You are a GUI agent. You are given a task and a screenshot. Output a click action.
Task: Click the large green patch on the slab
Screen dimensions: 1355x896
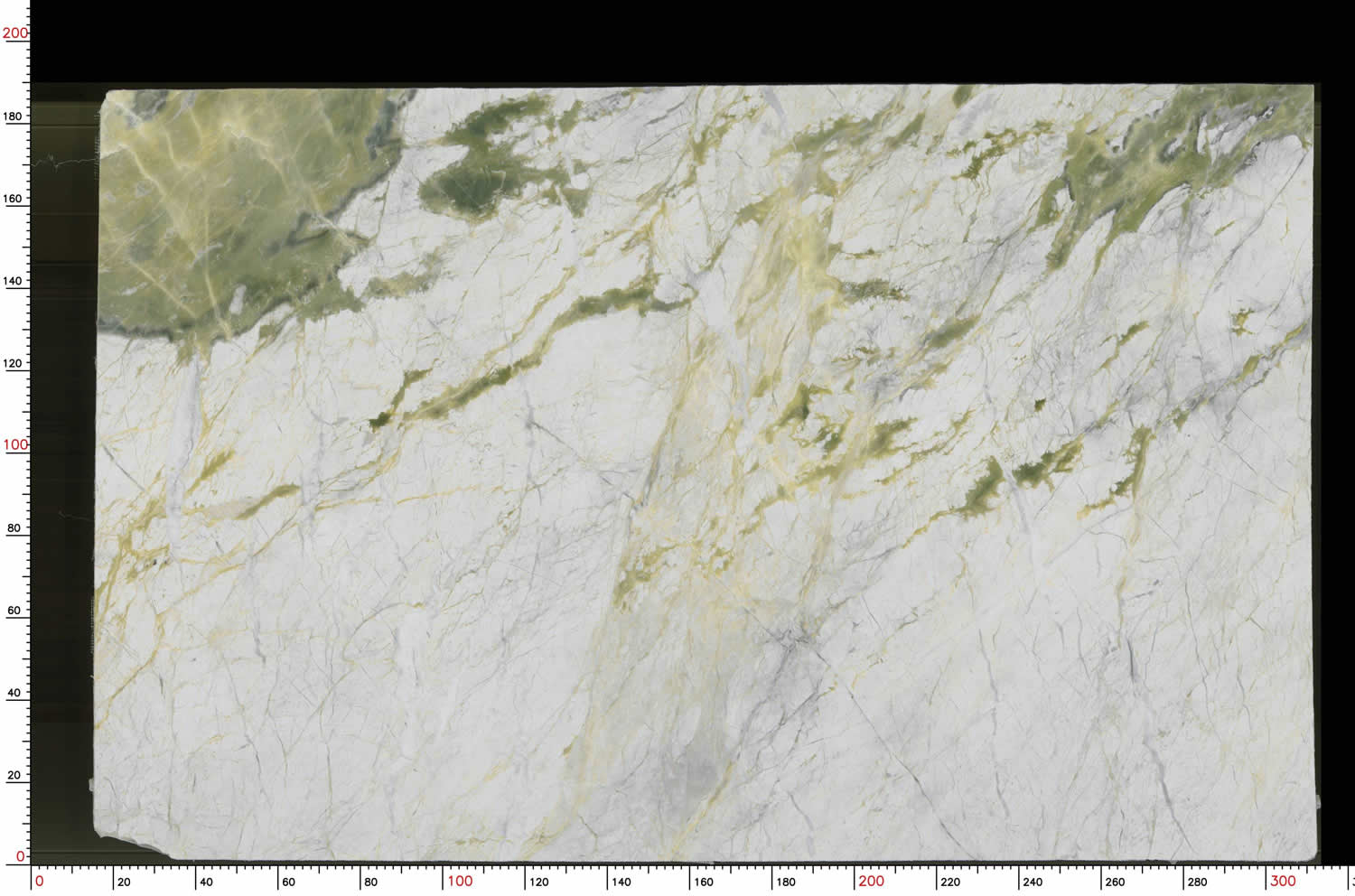point(217,208)
